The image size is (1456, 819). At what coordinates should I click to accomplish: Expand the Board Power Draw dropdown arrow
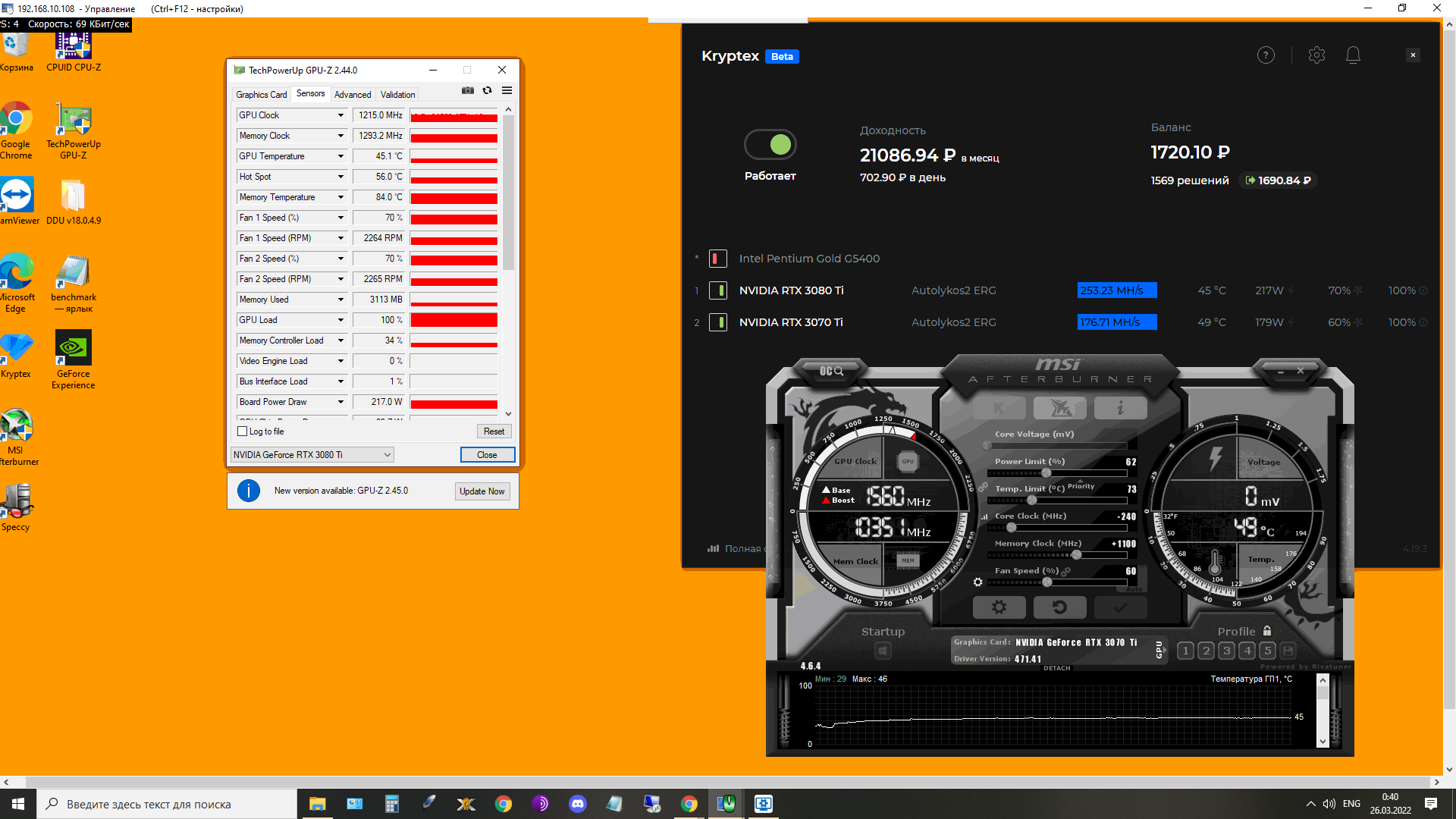pos(340,402)
